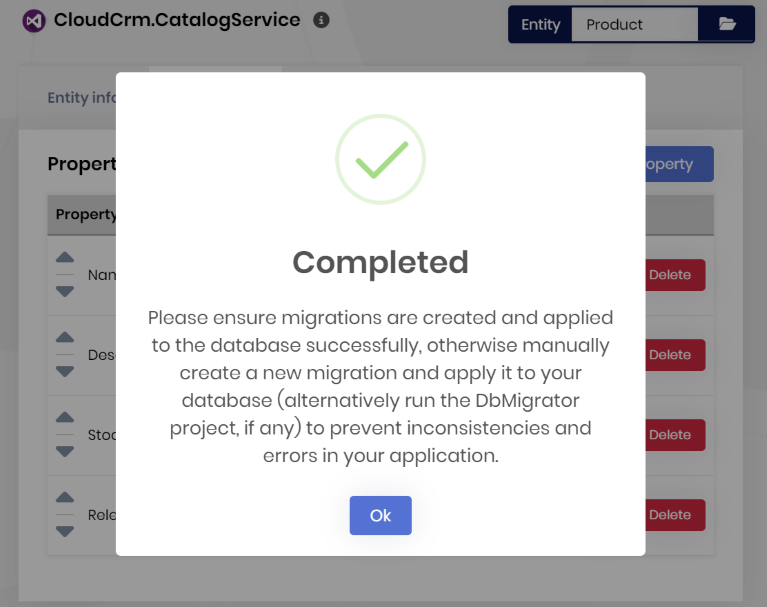767x607 pixels.
Task: Move fourth property row up
Action: (65, 498)
